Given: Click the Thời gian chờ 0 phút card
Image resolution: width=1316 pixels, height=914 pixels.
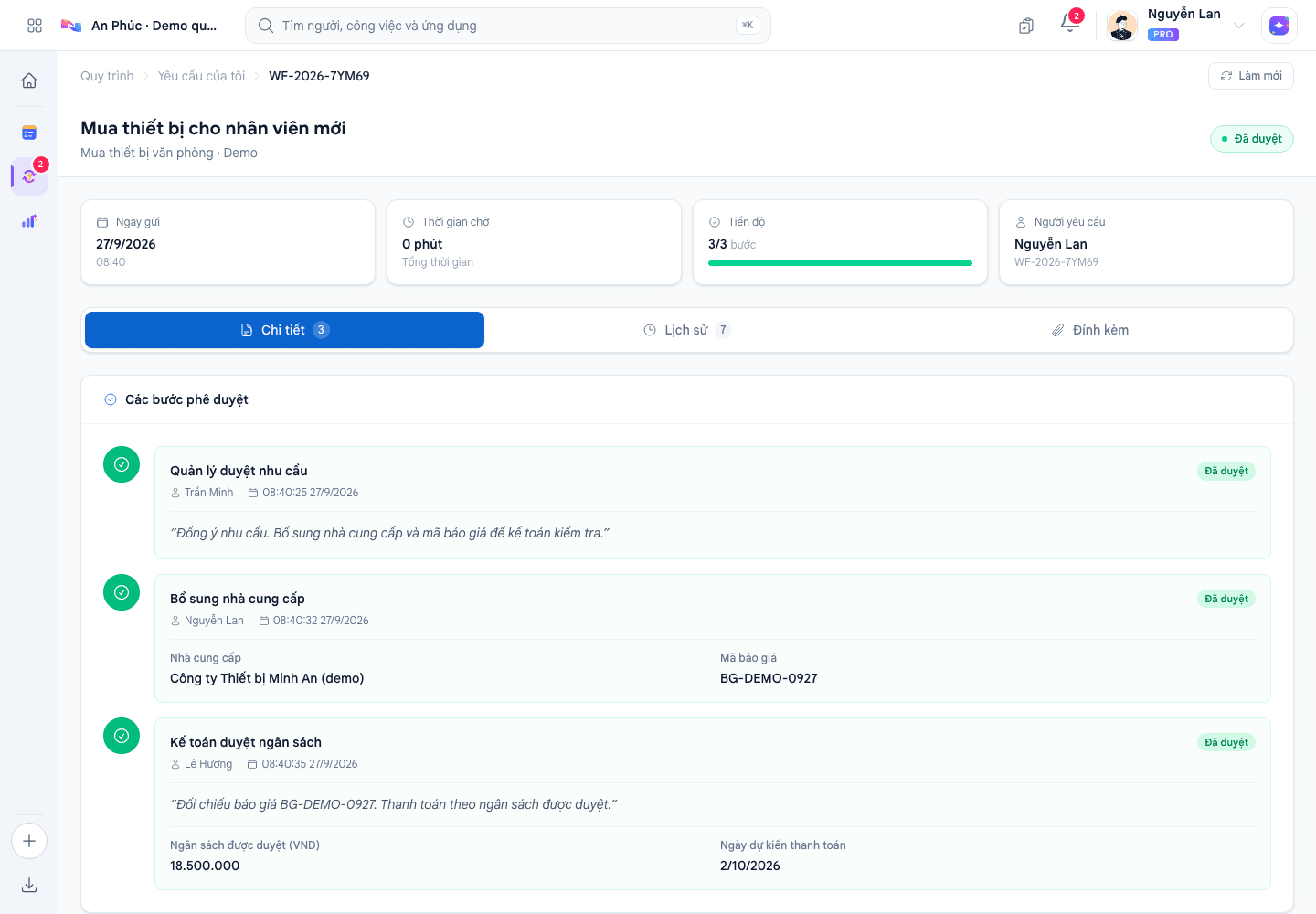Looking at the screenshot, I should (x=535, y=242).
